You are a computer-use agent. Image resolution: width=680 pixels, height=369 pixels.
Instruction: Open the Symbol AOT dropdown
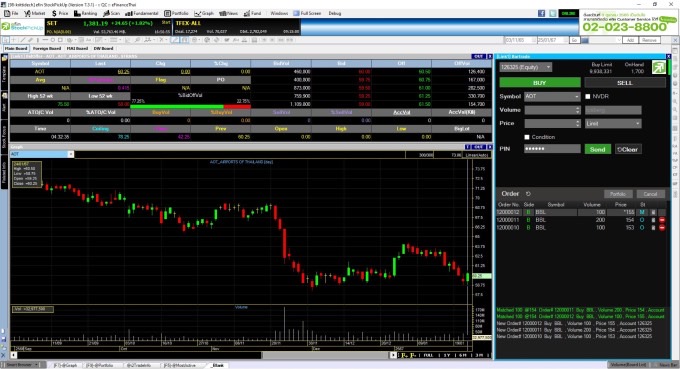(x=552, y=96)
